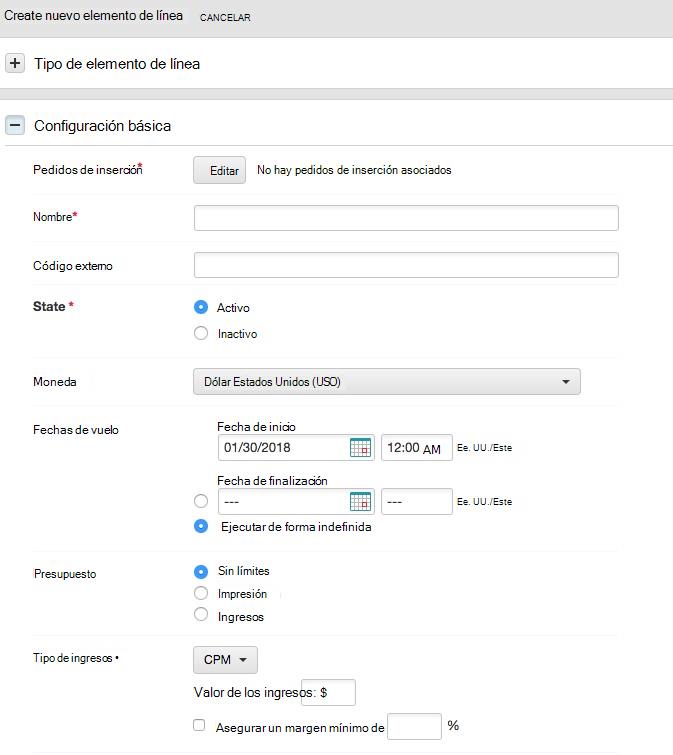Click the 'Tipo de ingresos' label

73,658
